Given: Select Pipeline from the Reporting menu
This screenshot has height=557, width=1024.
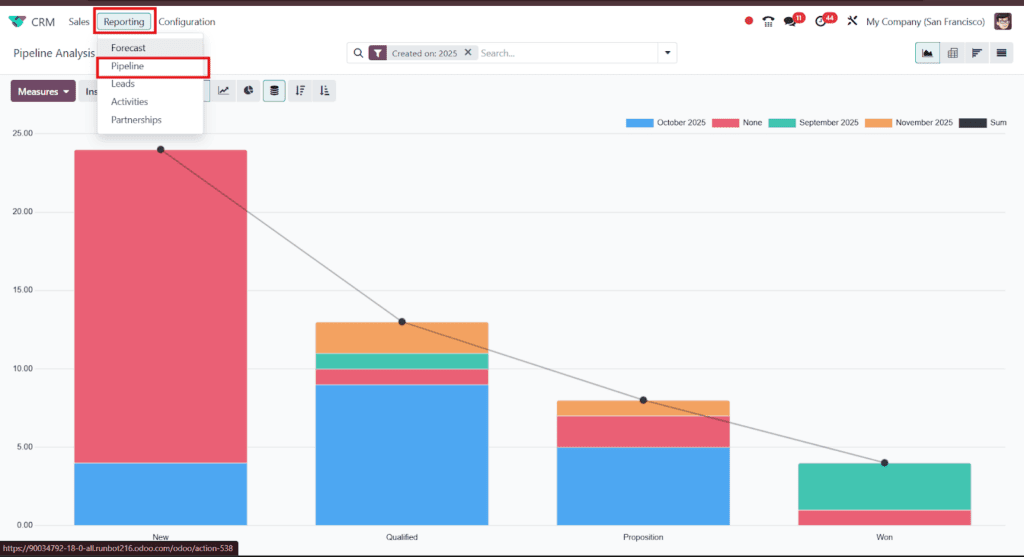Looking at the screenshot, I should coord(127,66).
